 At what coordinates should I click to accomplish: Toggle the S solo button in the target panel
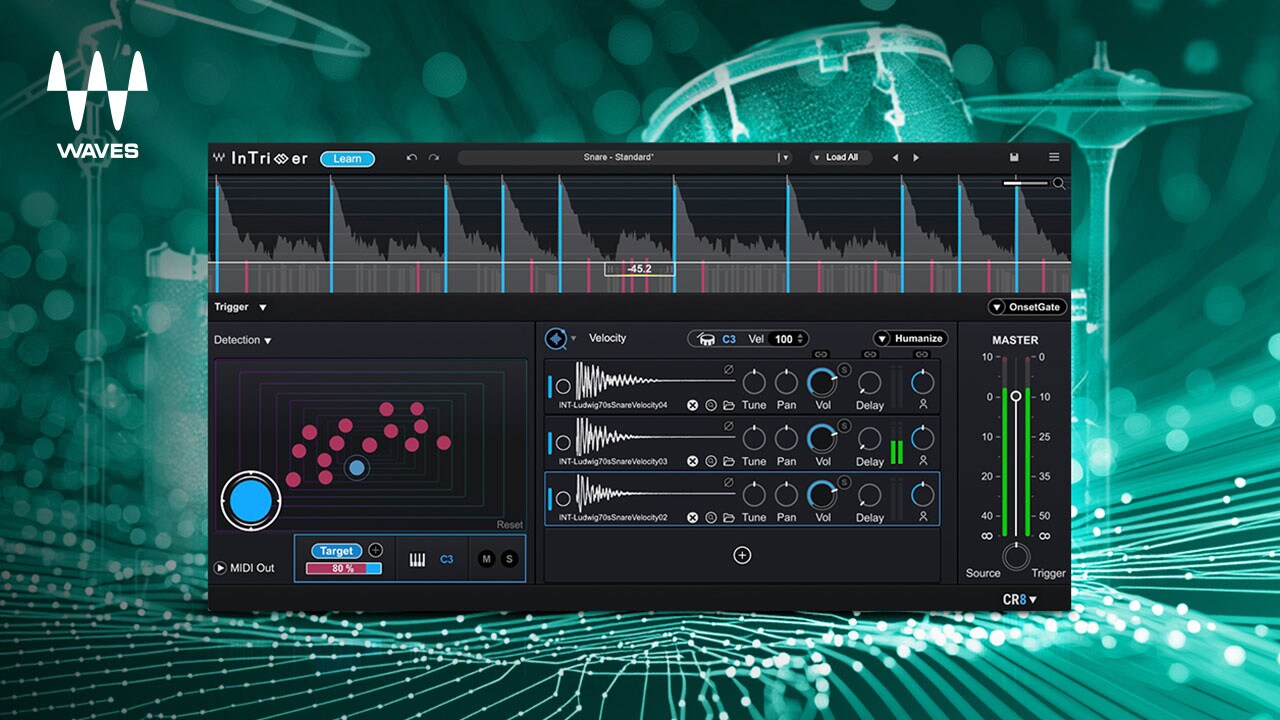(509, 559)
